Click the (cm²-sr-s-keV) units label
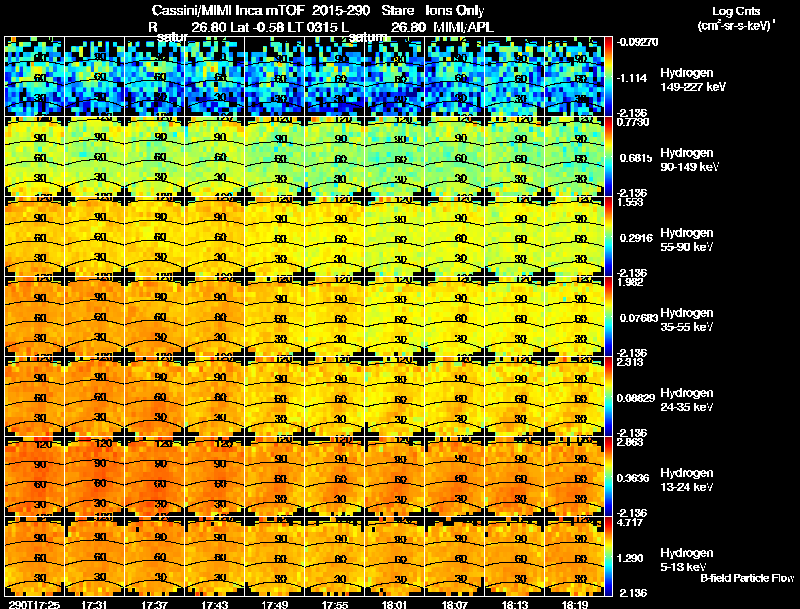Screen dimensions: 800x609 pos(737,25)
